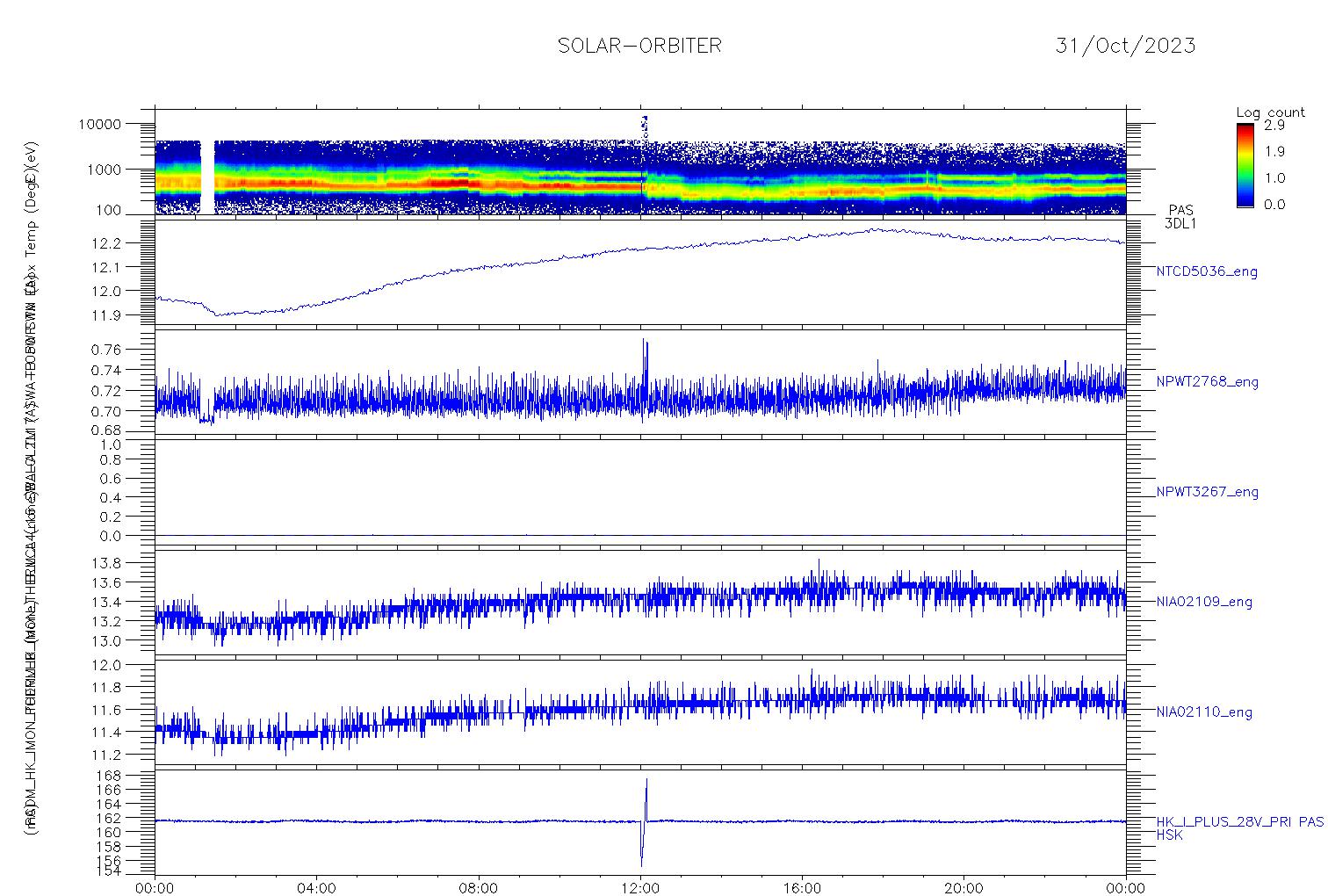Viewport: 1328px width, 896px height.
Task: Click the HK_I_PLUS_28V_PRI PAS label
Action: pos(1239,822)
